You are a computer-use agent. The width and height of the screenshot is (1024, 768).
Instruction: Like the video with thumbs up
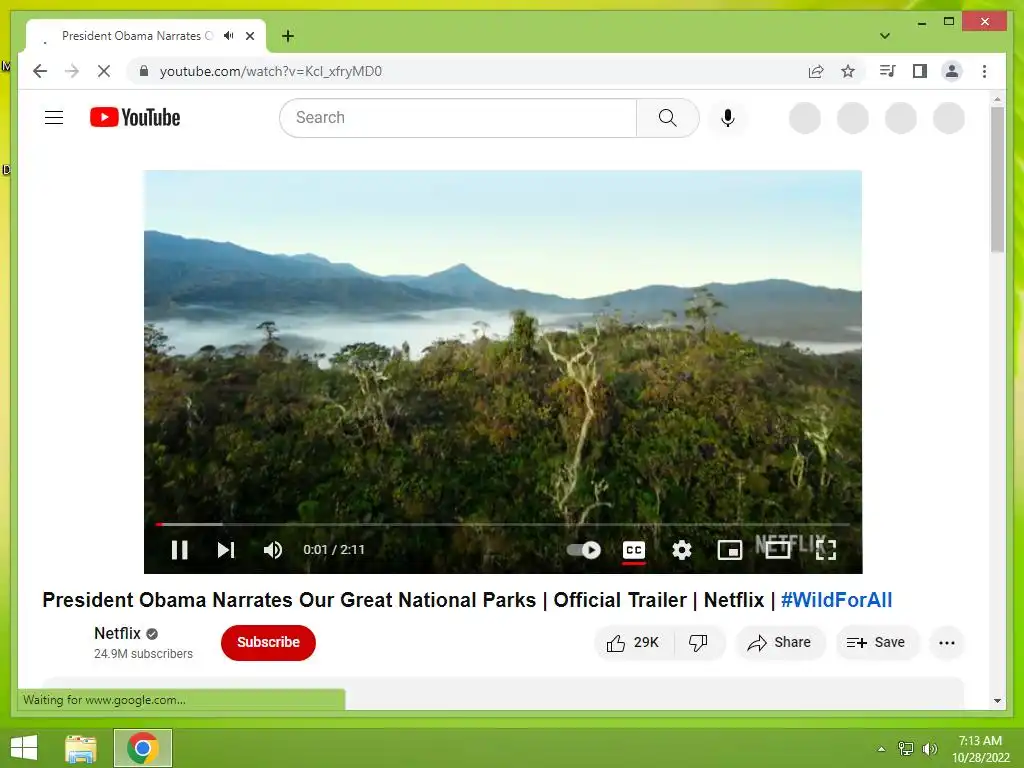pyautogui.click(x=633, y=643)
